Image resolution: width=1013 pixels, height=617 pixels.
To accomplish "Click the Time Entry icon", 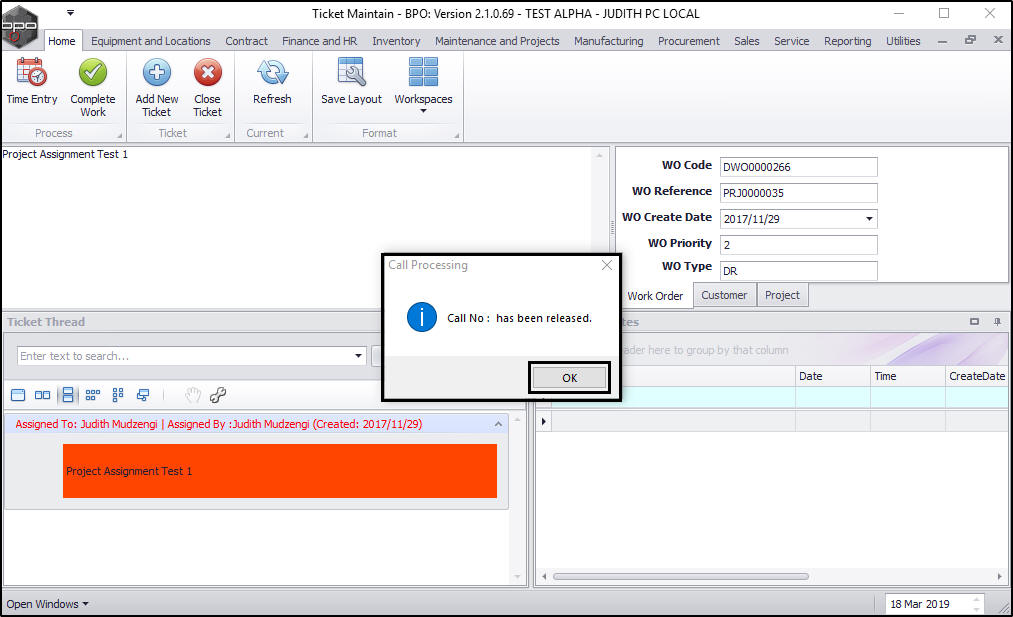I will point(31,72).
